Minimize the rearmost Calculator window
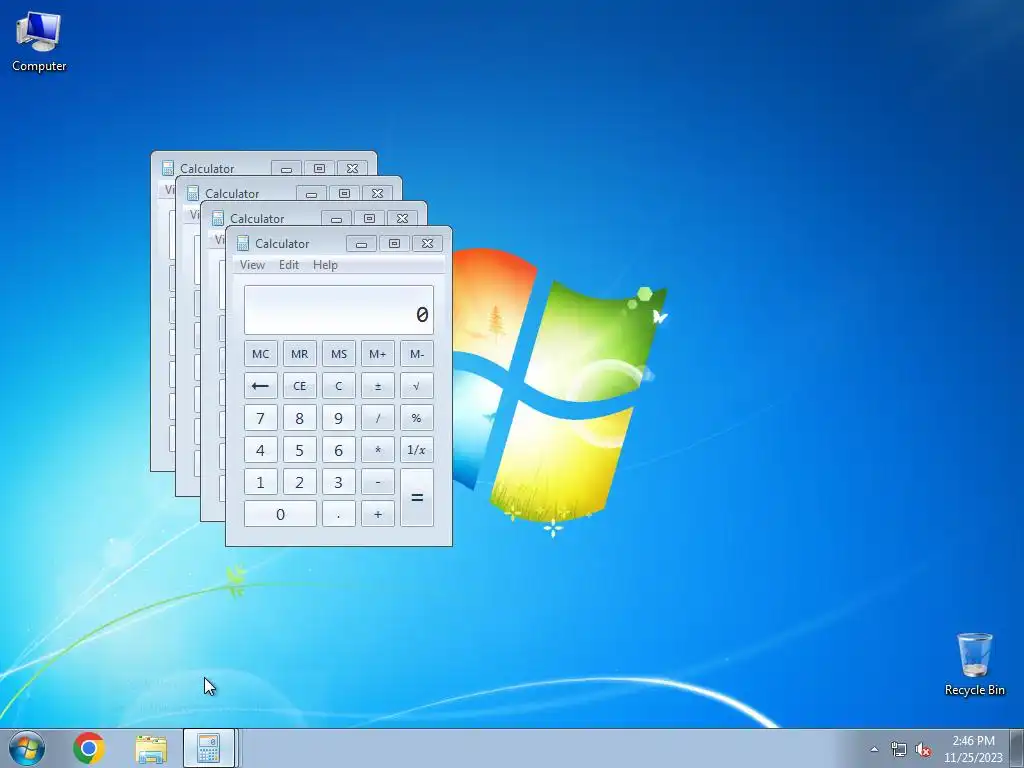Screen dimensions: 1024x768 point(286,168)
